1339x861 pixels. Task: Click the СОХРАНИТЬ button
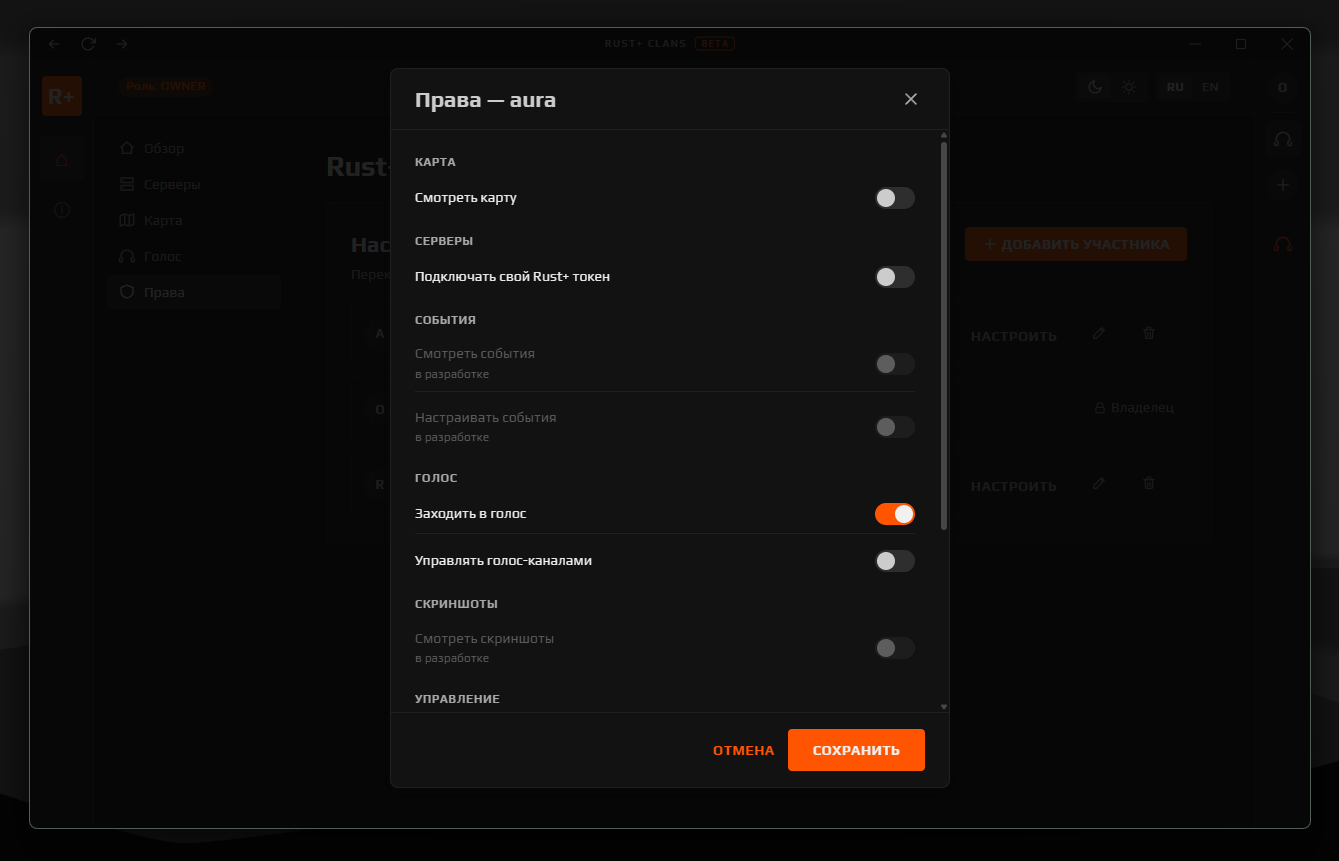(856, 750)
